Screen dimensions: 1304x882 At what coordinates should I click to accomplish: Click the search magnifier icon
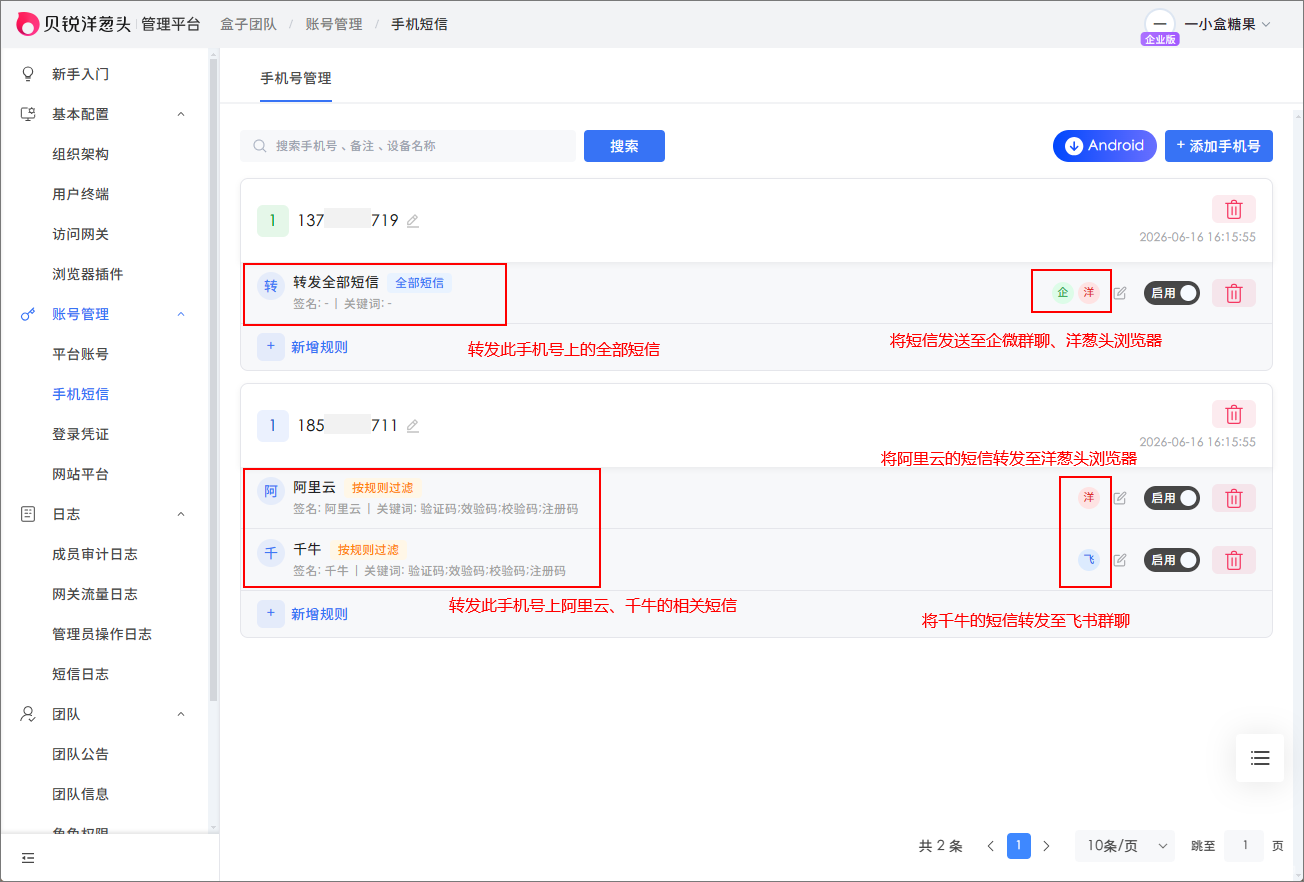260,146
